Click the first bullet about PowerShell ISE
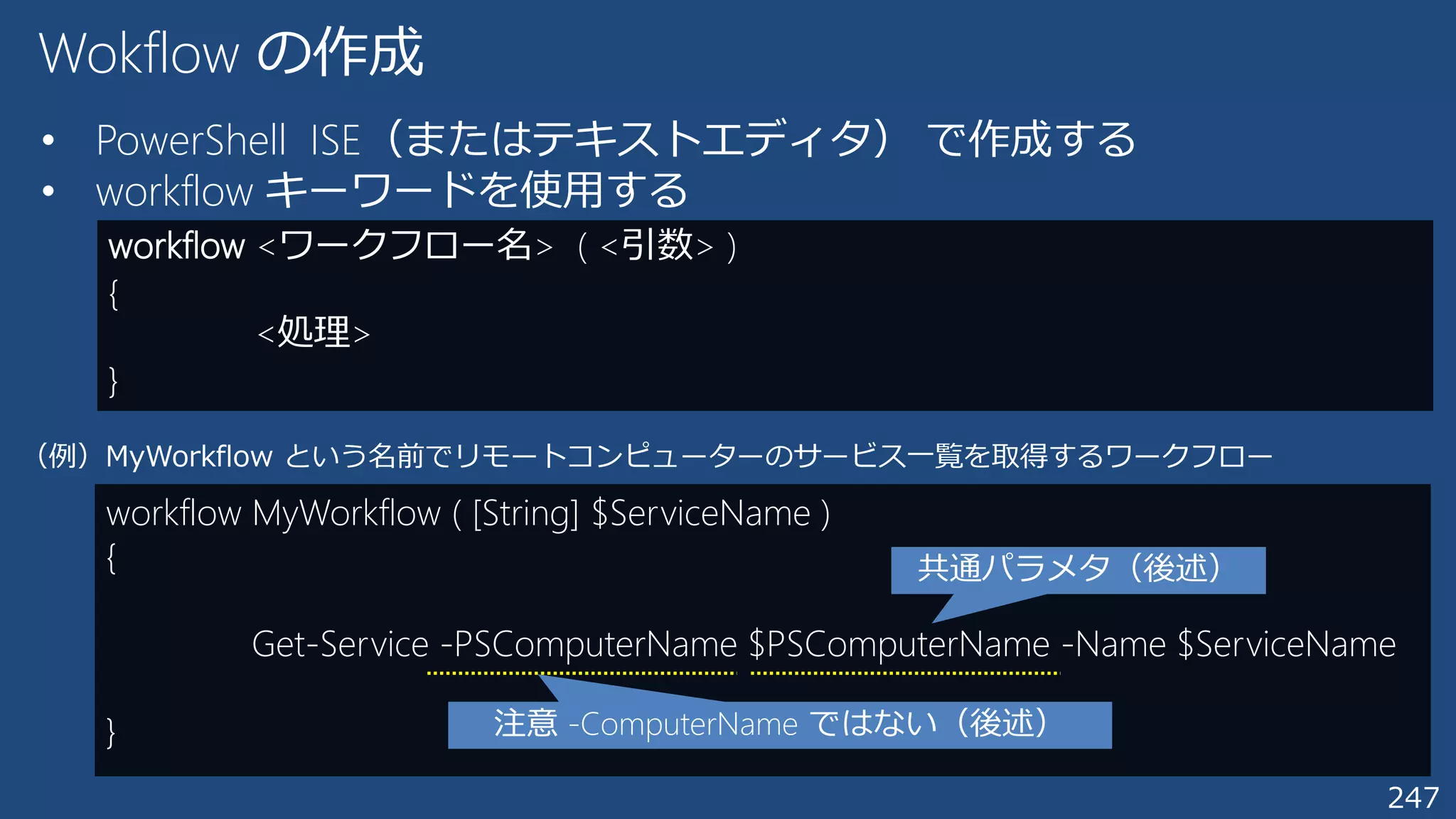The width and height of the screenshot is (1456, 819). pyautogui.click(x=615, y=139)
